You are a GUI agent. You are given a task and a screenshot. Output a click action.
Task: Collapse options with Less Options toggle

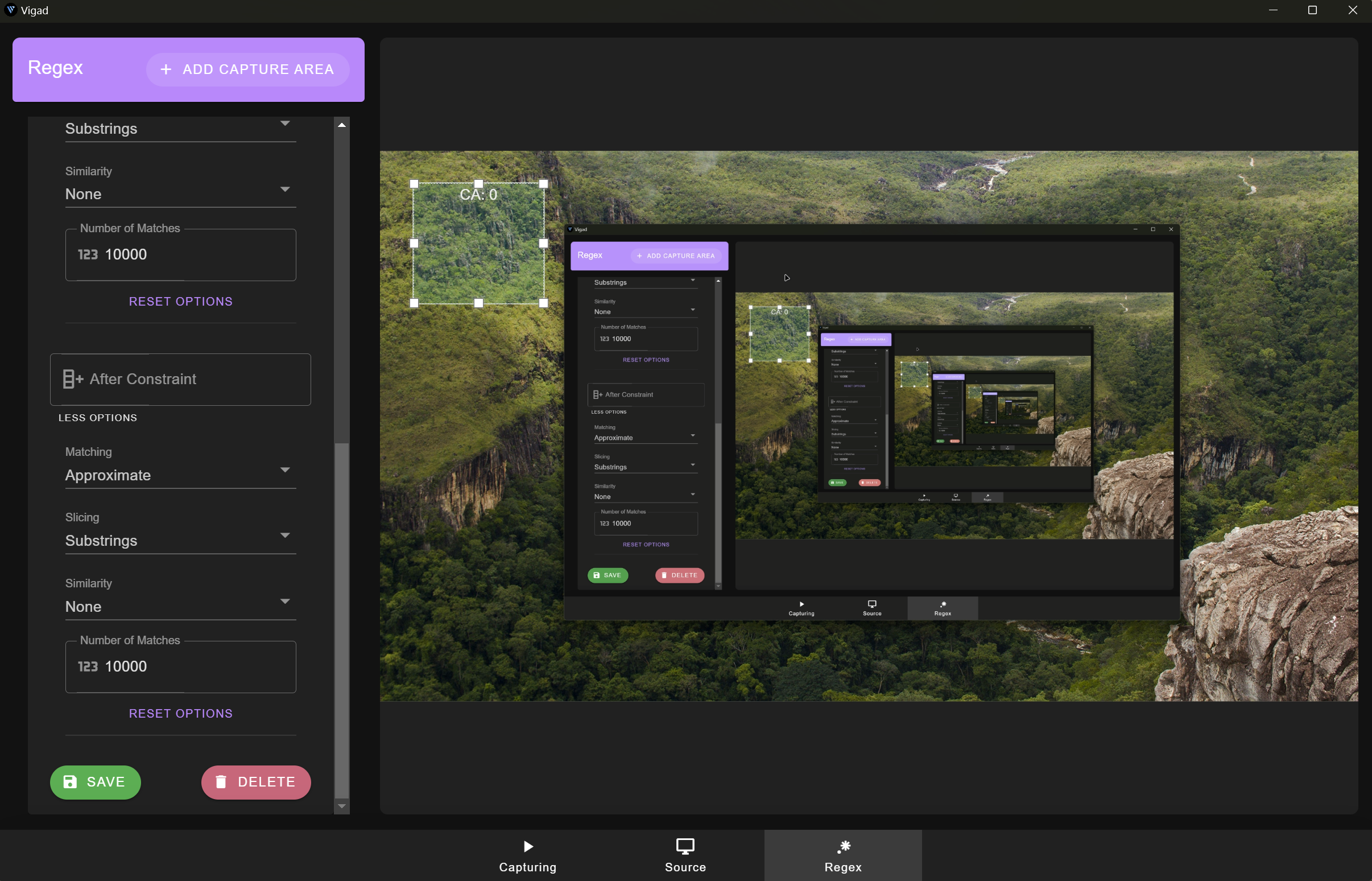tap(98, 418)
